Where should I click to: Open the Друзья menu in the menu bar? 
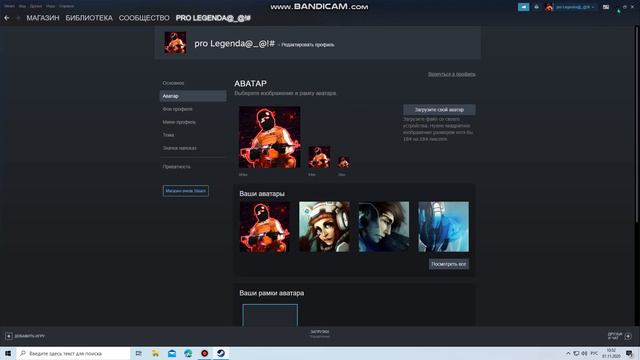click(x=36, y=6)
